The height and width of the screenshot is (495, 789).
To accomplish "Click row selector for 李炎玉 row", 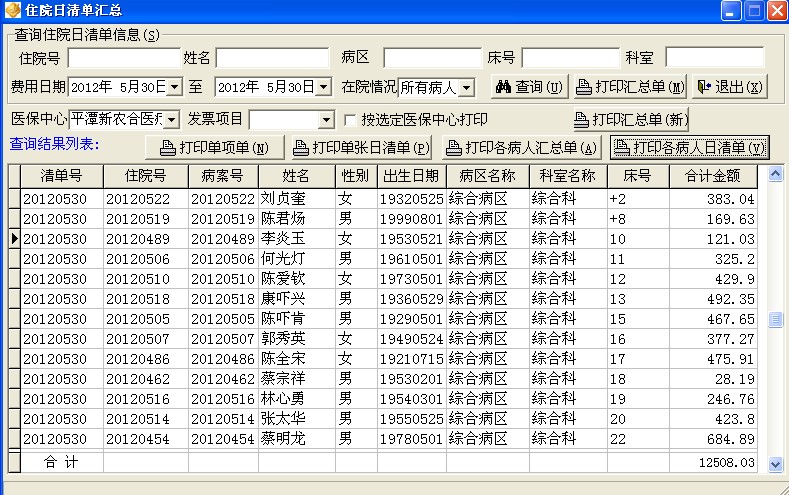I will [x=15, y=239].
